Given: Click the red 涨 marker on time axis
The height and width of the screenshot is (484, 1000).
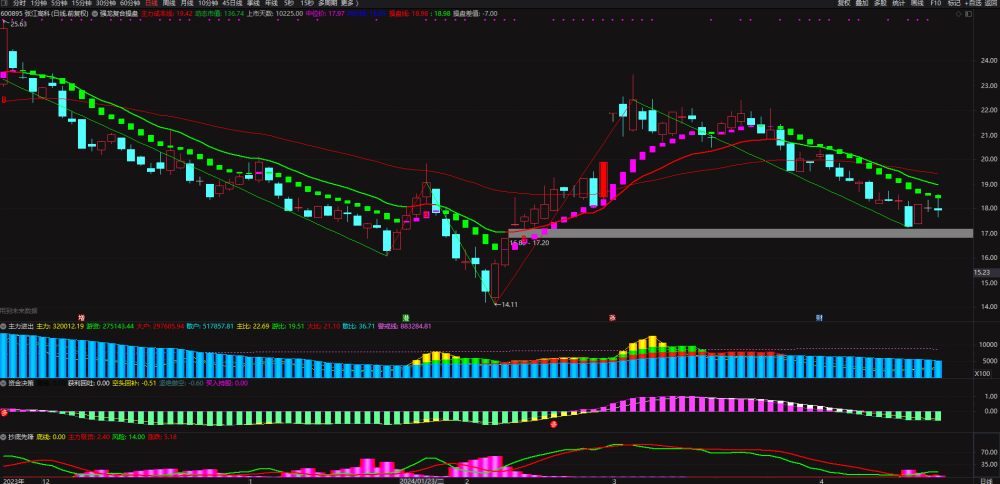Looking at the screenshot, I should [612, 317].
